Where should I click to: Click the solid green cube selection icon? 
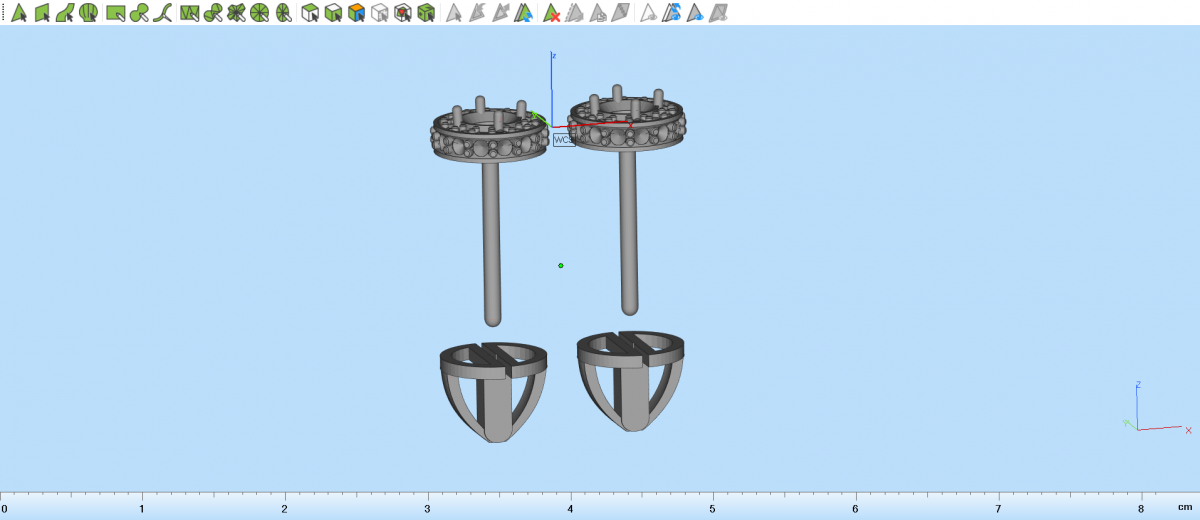426,13
